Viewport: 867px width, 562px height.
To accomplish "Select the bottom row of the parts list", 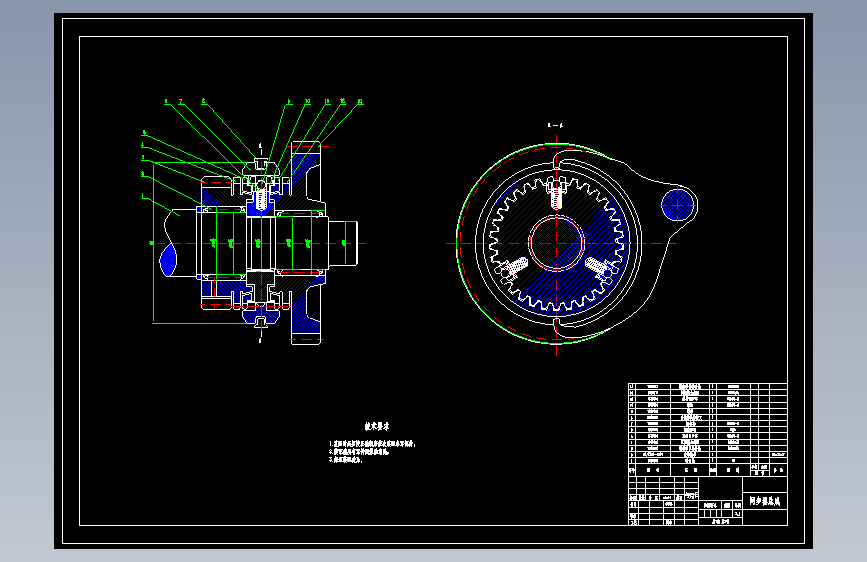I will (x=708, y=460).
